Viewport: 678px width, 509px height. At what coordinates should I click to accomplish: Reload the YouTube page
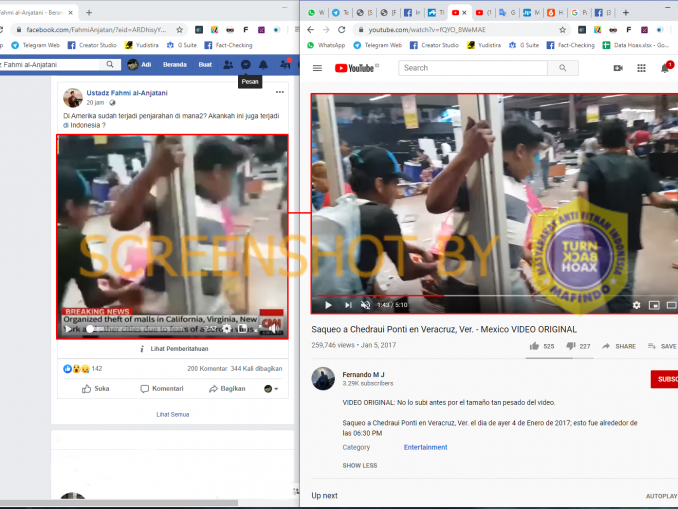342,30
